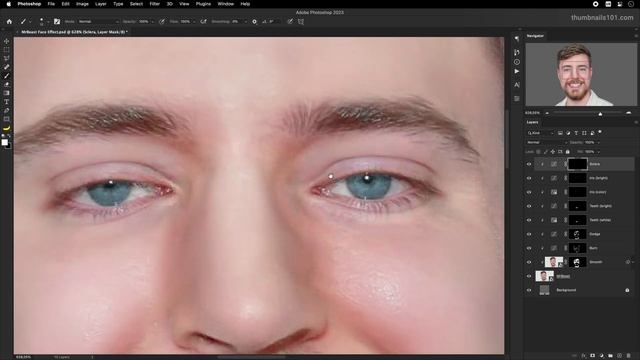Image resolution: width=640 pixels, height=360 pixels.
Task: Select the Pen tool
Action: [7, 111]
